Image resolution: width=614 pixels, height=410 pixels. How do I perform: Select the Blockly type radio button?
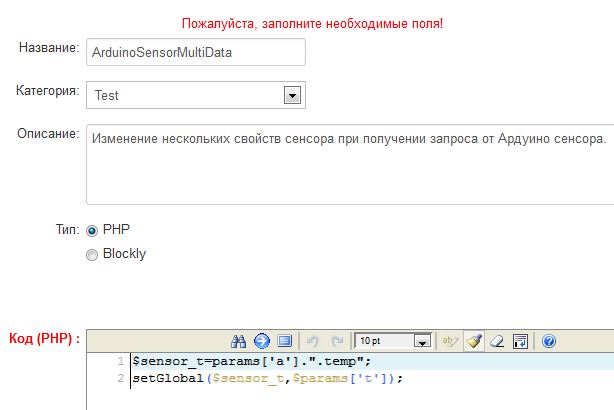click(x=93, y=254)
